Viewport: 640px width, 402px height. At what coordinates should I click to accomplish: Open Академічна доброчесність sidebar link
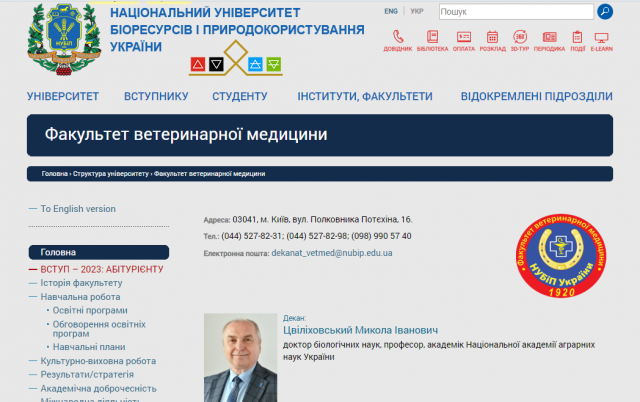[x=98, y=389]
